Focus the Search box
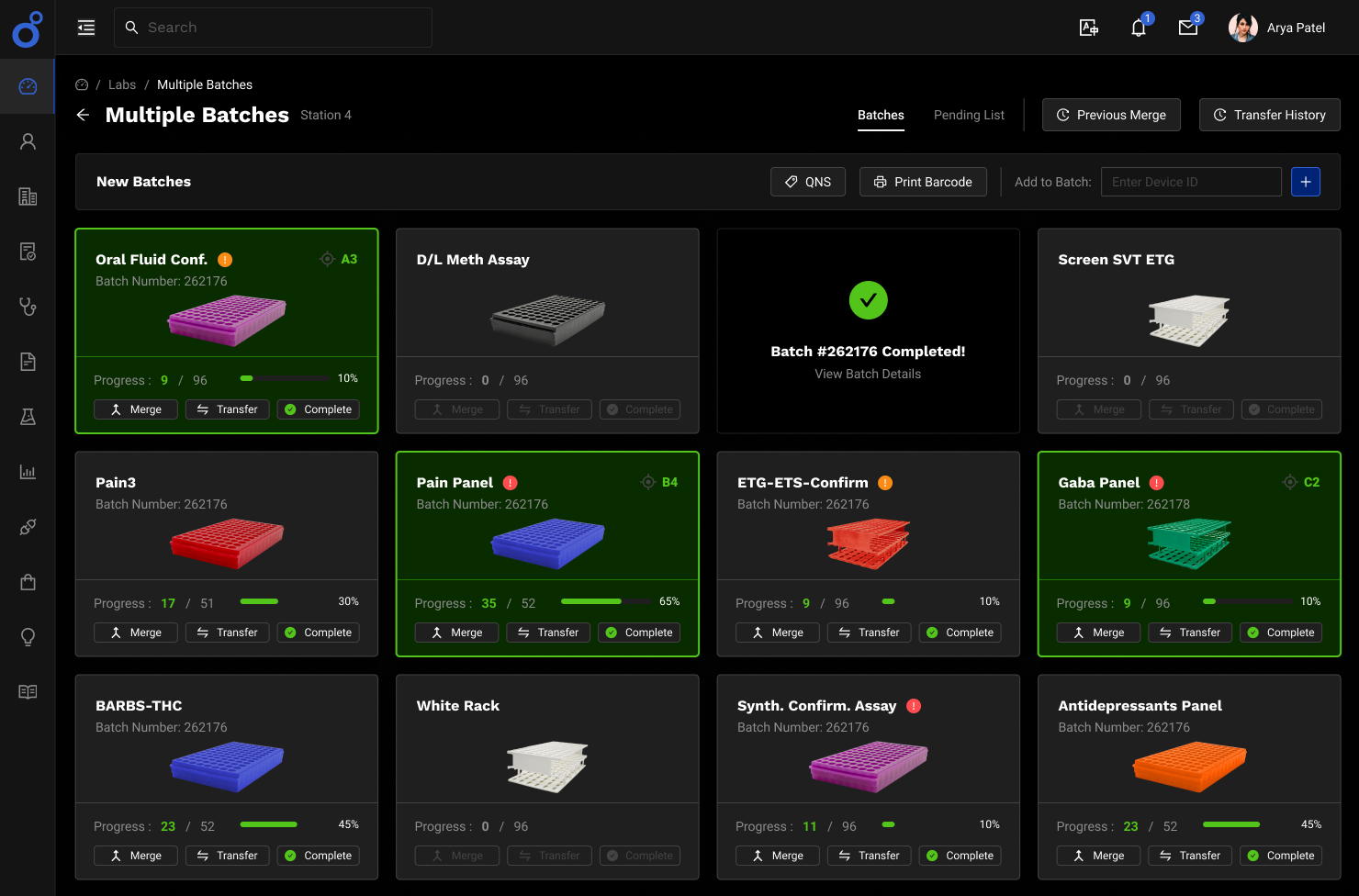The width and height of the screenshot is (1359, 896). pos(273,28)
